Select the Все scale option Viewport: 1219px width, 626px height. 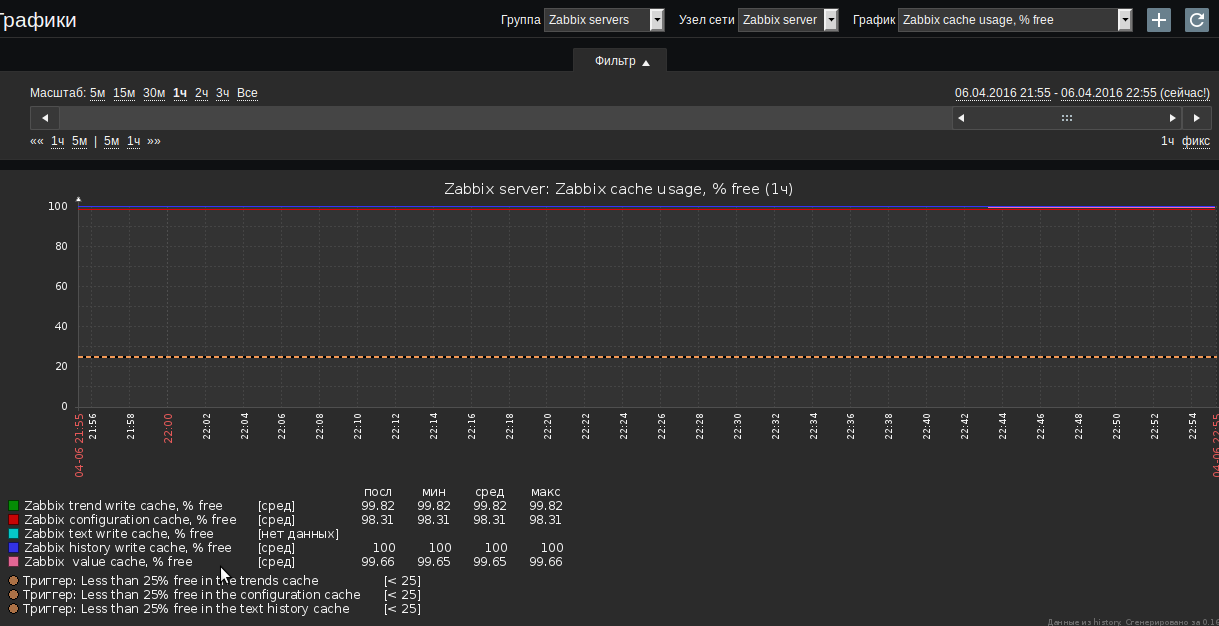pyautogui.click(x=247, y=93)
